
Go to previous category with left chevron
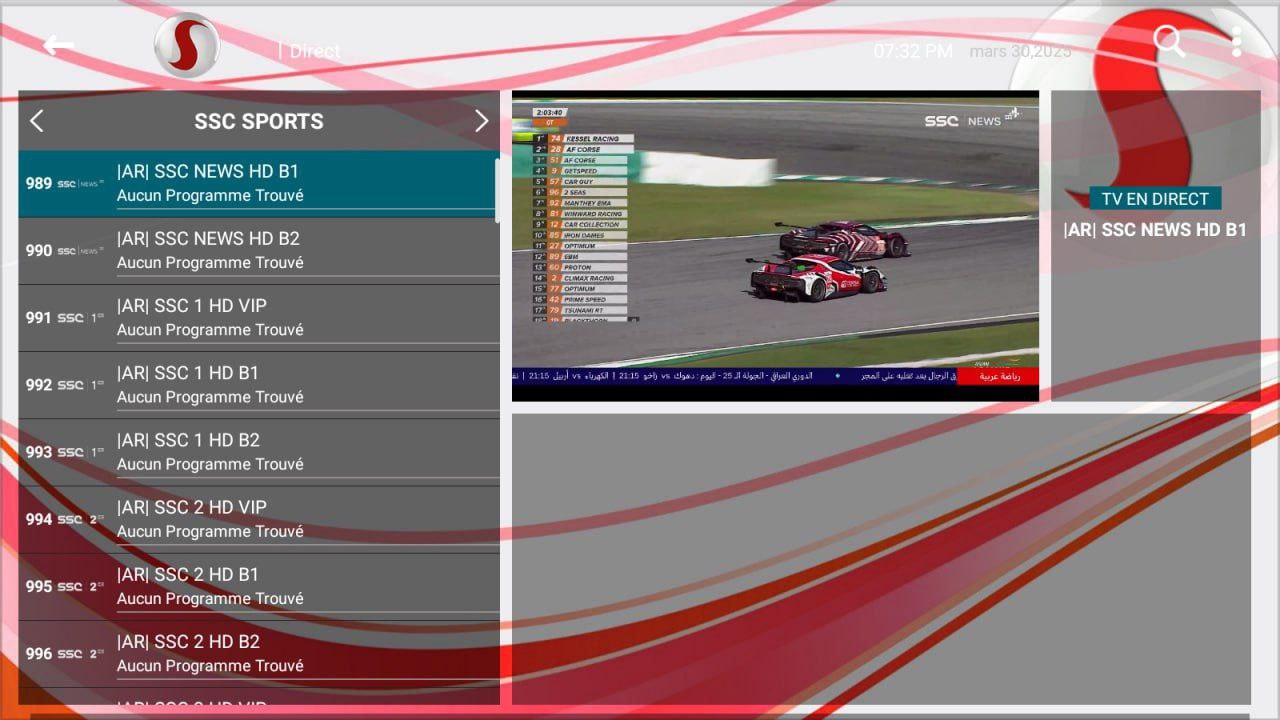pos(37,121)
